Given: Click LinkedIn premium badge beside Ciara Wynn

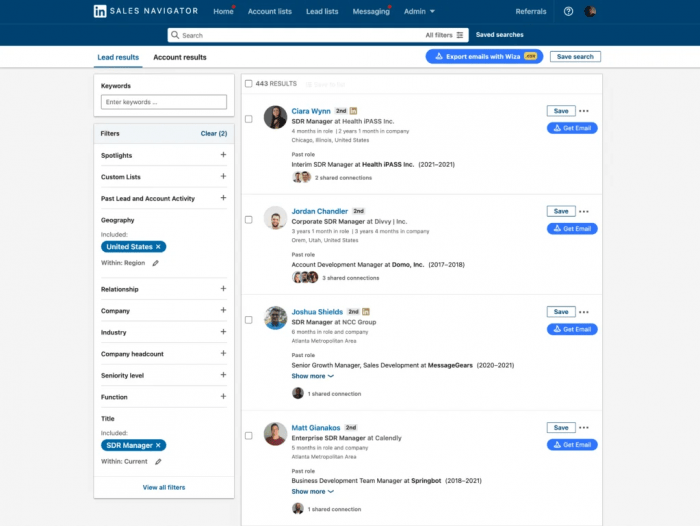Looking at the screenshot, I should (354, 111).
